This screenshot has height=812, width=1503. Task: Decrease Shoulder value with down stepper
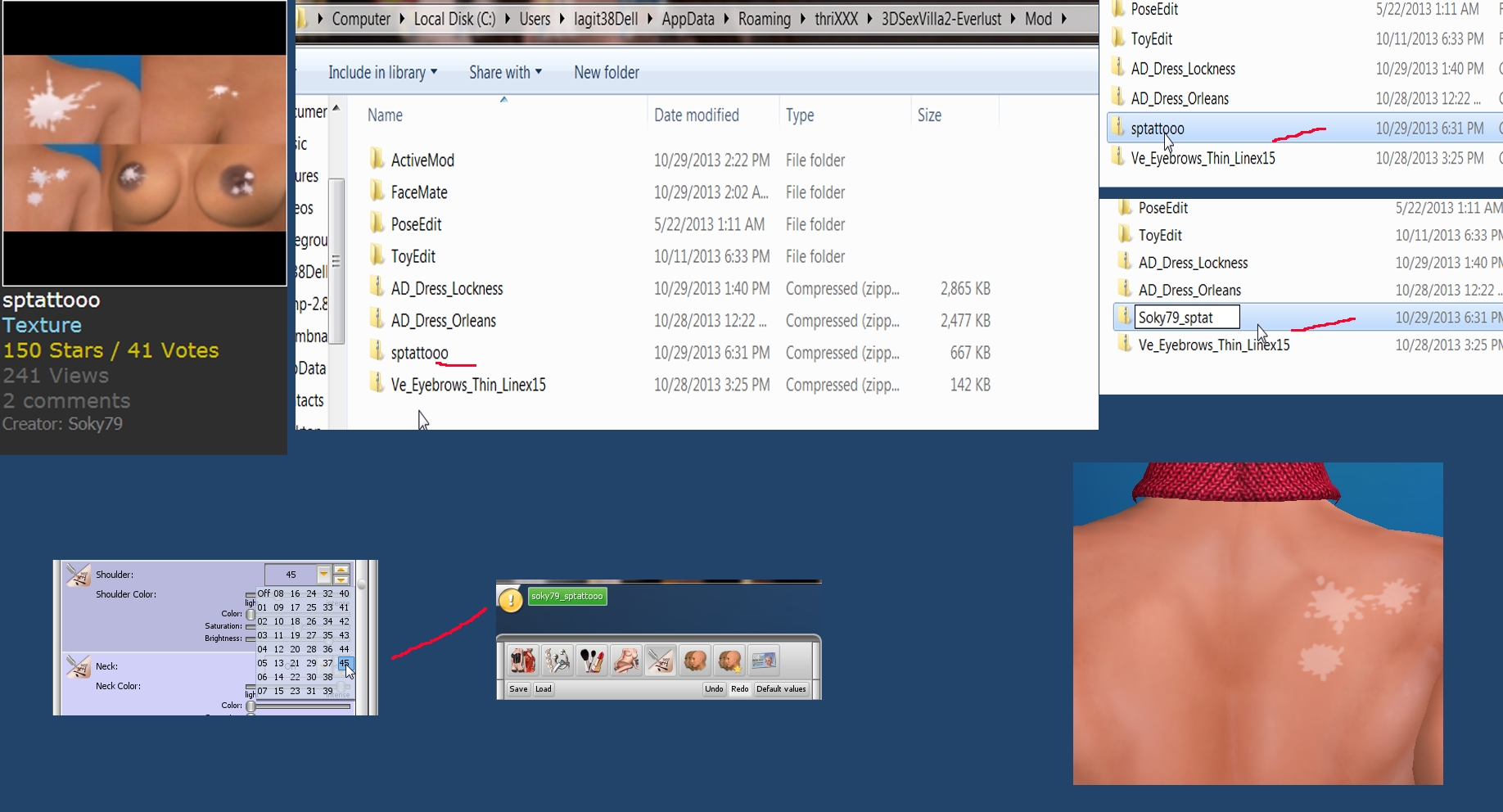click(341, 580)
